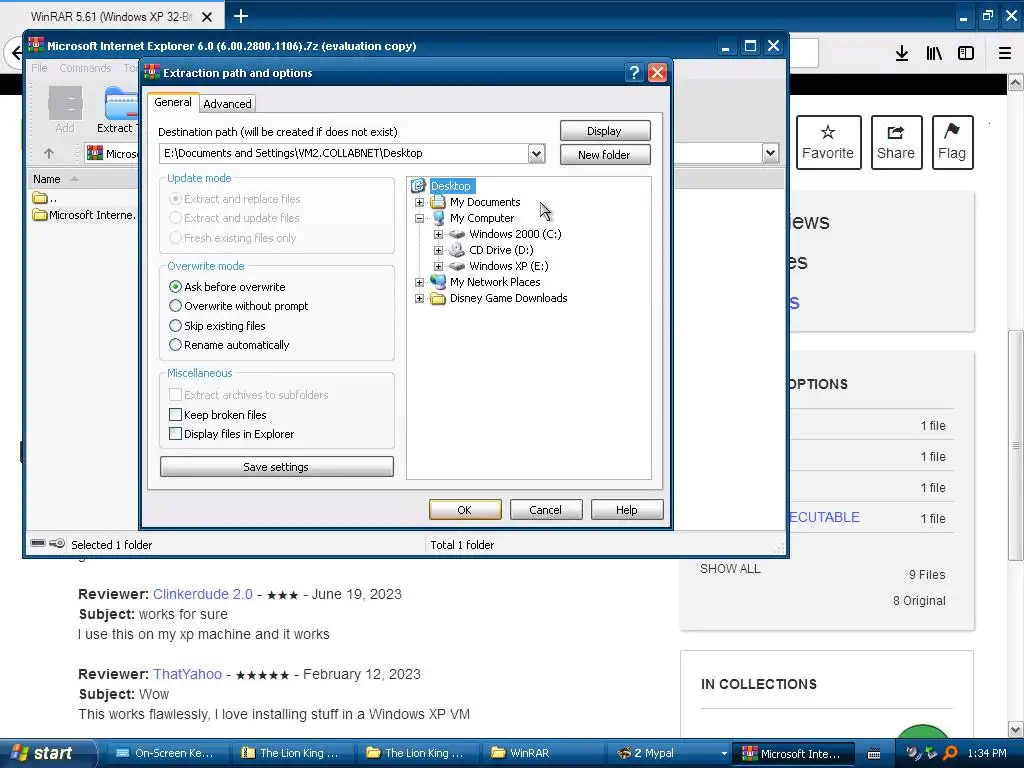Select the '..' parent folder entry
Viewport: 1024px width, 768px height.
(44, 198)
